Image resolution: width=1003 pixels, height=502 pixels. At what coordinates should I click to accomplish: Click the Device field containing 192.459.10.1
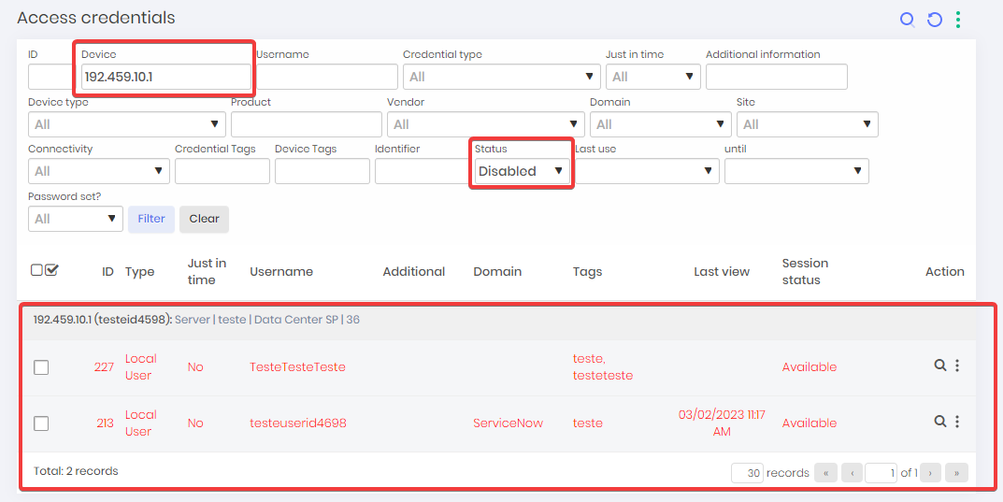(166, 77)
